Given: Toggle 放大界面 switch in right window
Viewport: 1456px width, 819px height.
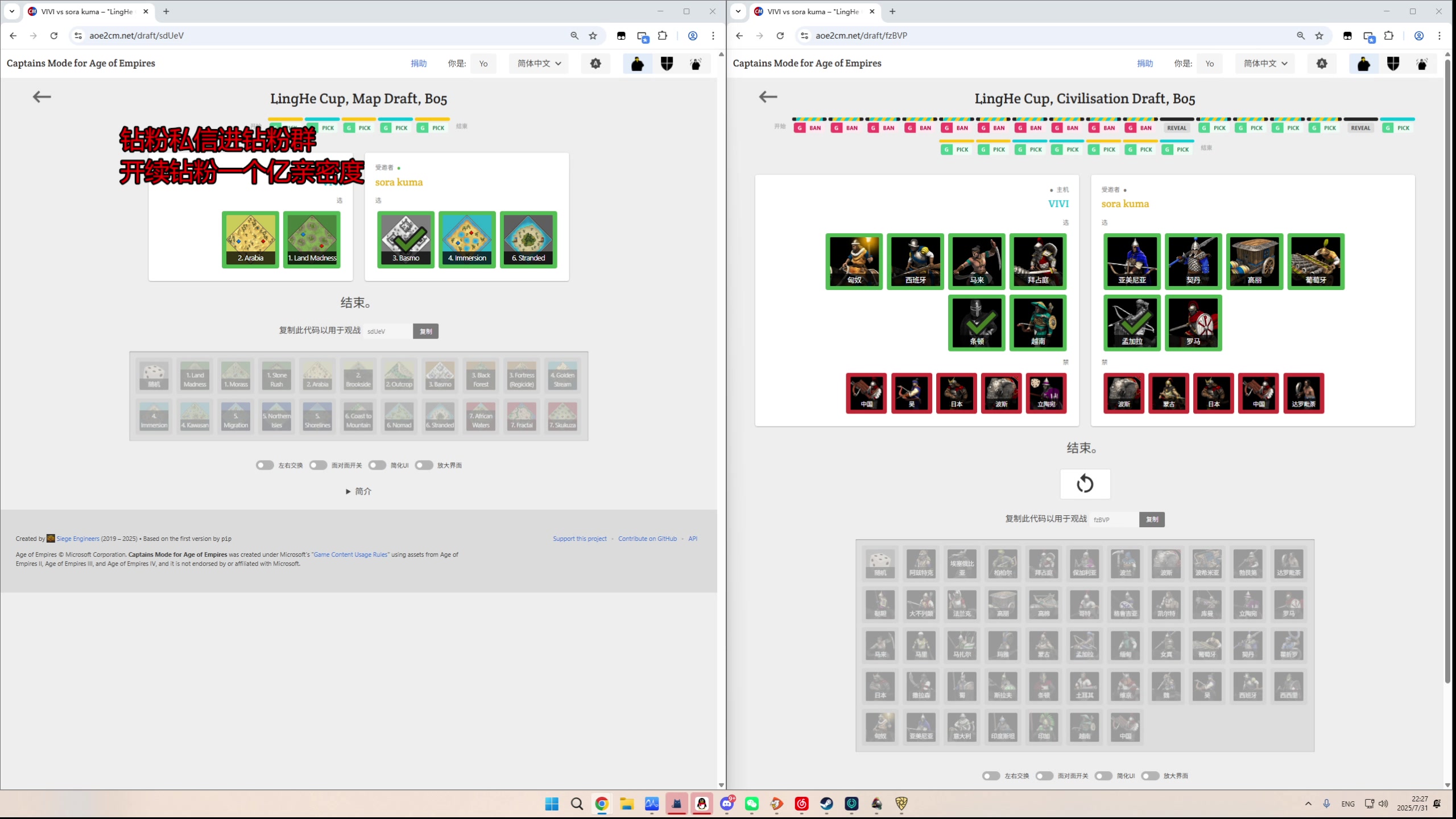Looking at the screenshot, I should 1150,776.
